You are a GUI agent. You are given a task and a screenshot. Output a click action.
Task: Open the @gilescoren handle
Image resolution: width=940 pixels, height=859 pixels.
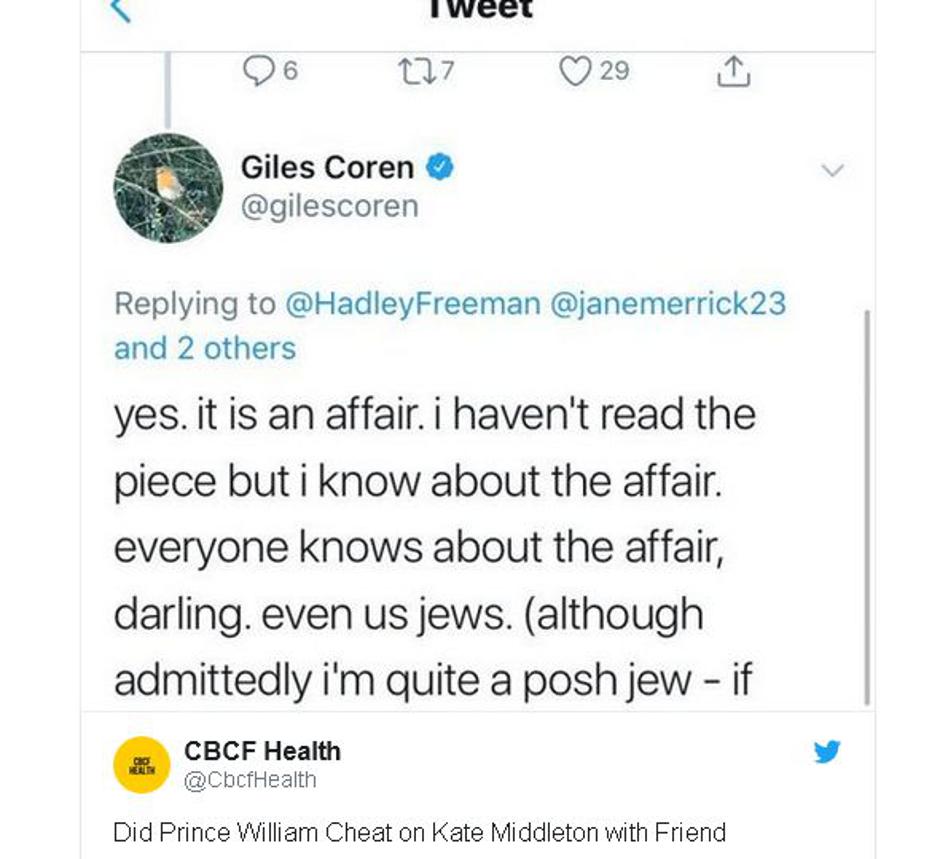point(329,206)
